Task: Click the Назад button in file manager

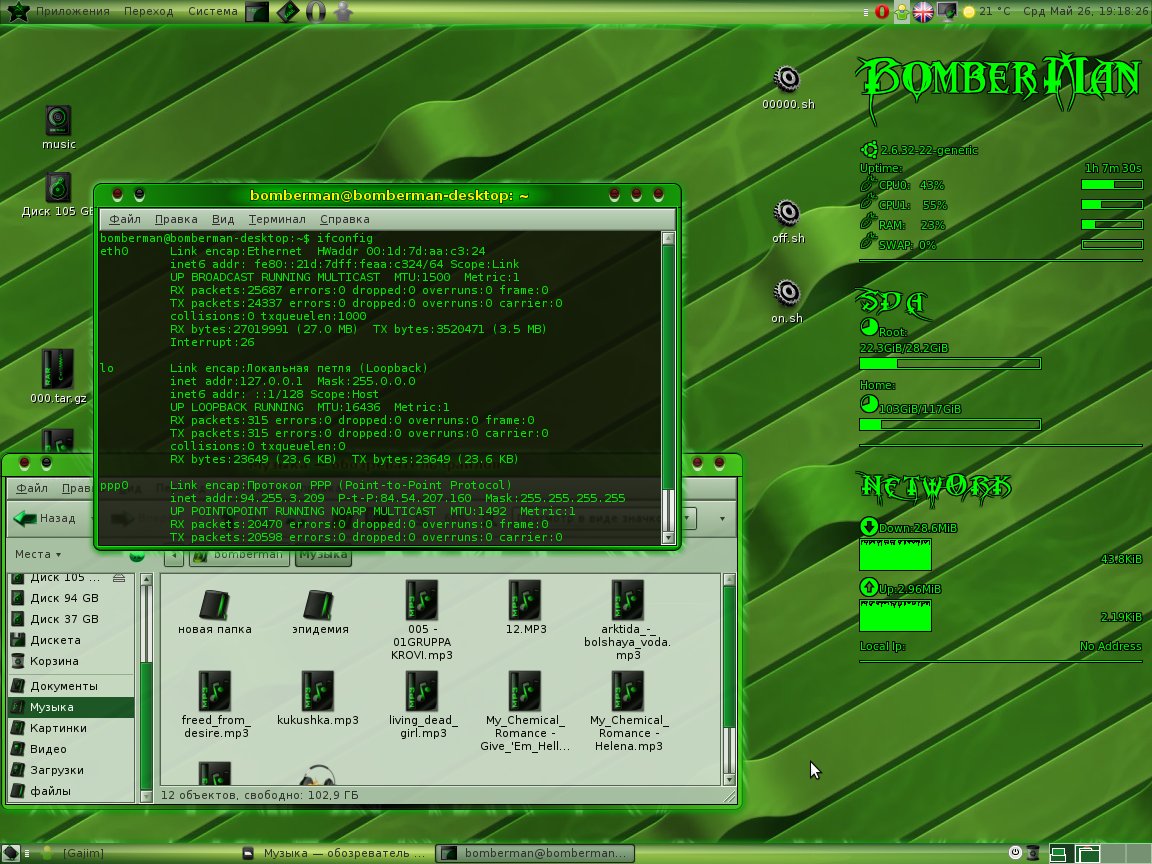Action: click(x=46, y=519)
